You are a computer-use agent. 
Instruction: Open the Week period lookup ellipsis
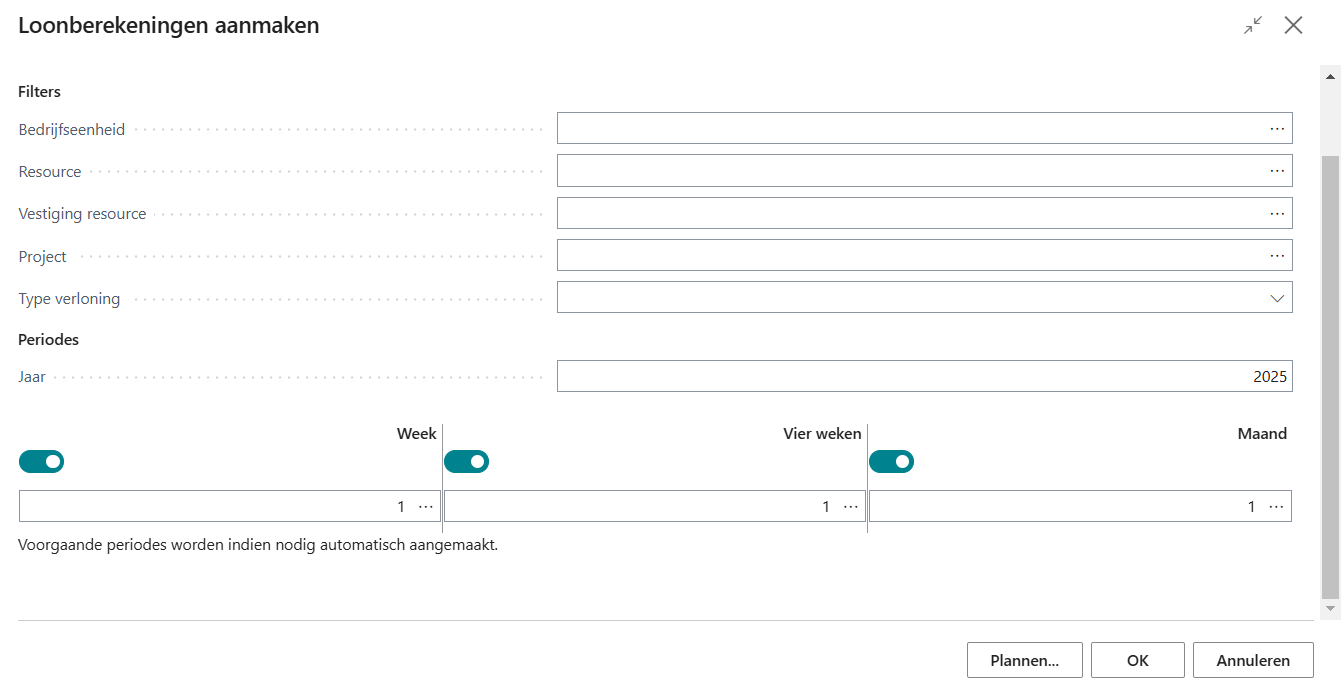click(x=426, y=507)
